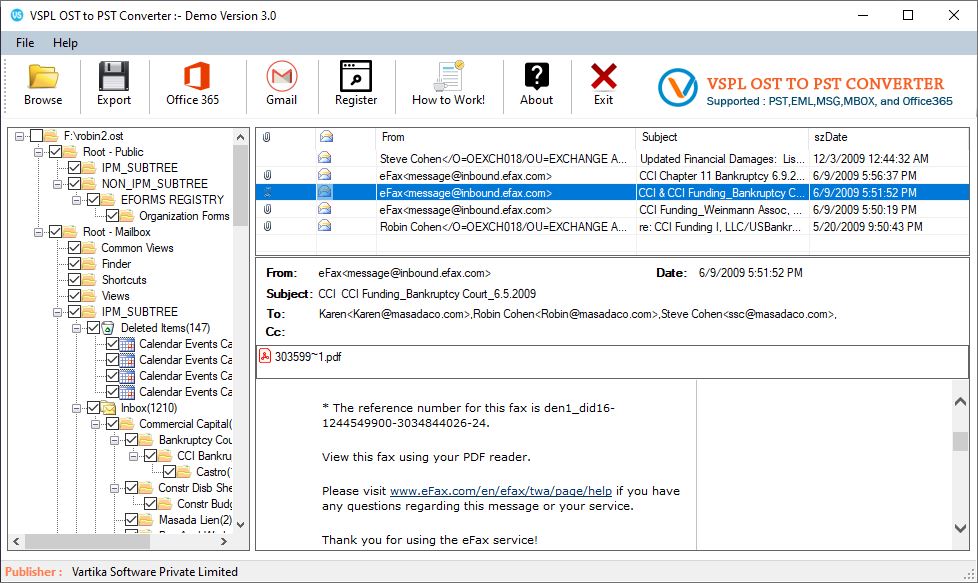
Task: Select the re: CCI Funding I, LLC email
Action: tap(612, 226)
